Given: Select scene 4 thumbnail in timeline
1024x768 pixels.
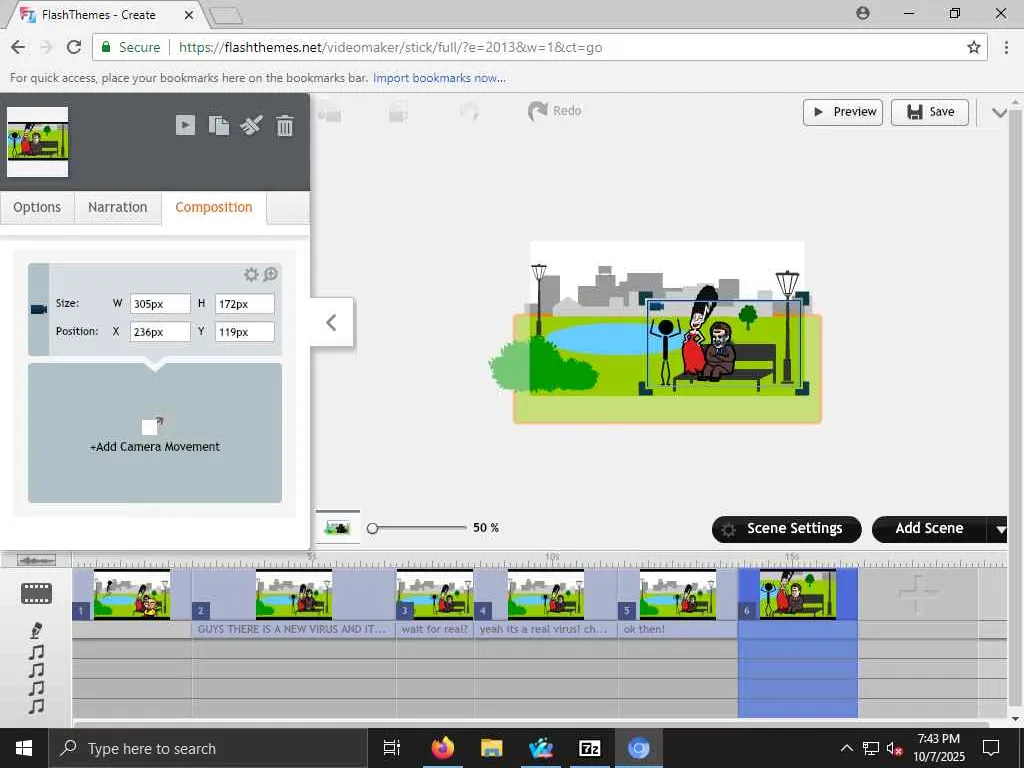Looking at the screenshot, I should pos(546,594).
